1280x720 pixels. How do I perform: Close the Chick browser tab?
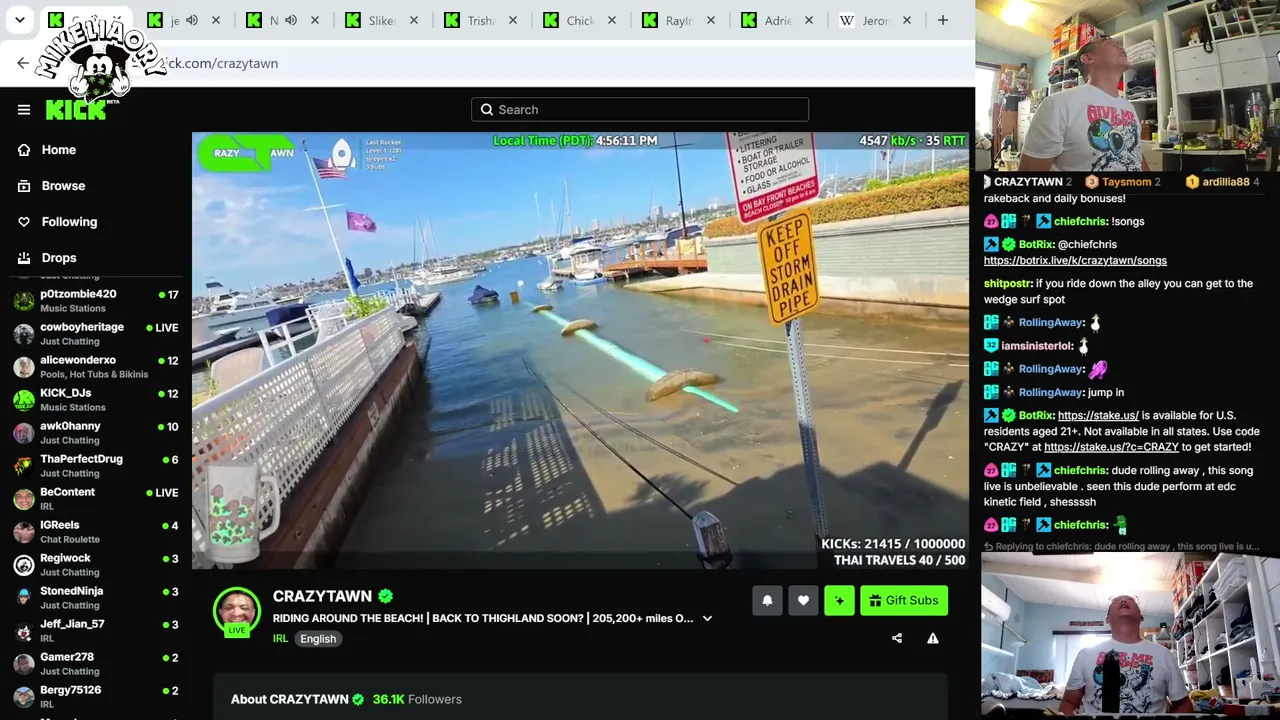coord(612,20)
